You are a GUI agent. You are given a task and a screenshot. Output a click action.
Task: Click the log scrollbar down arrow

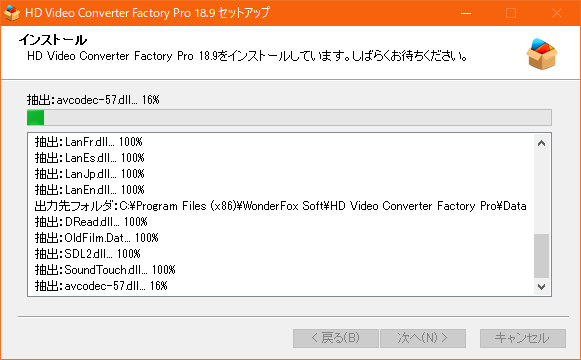point(541,287)
